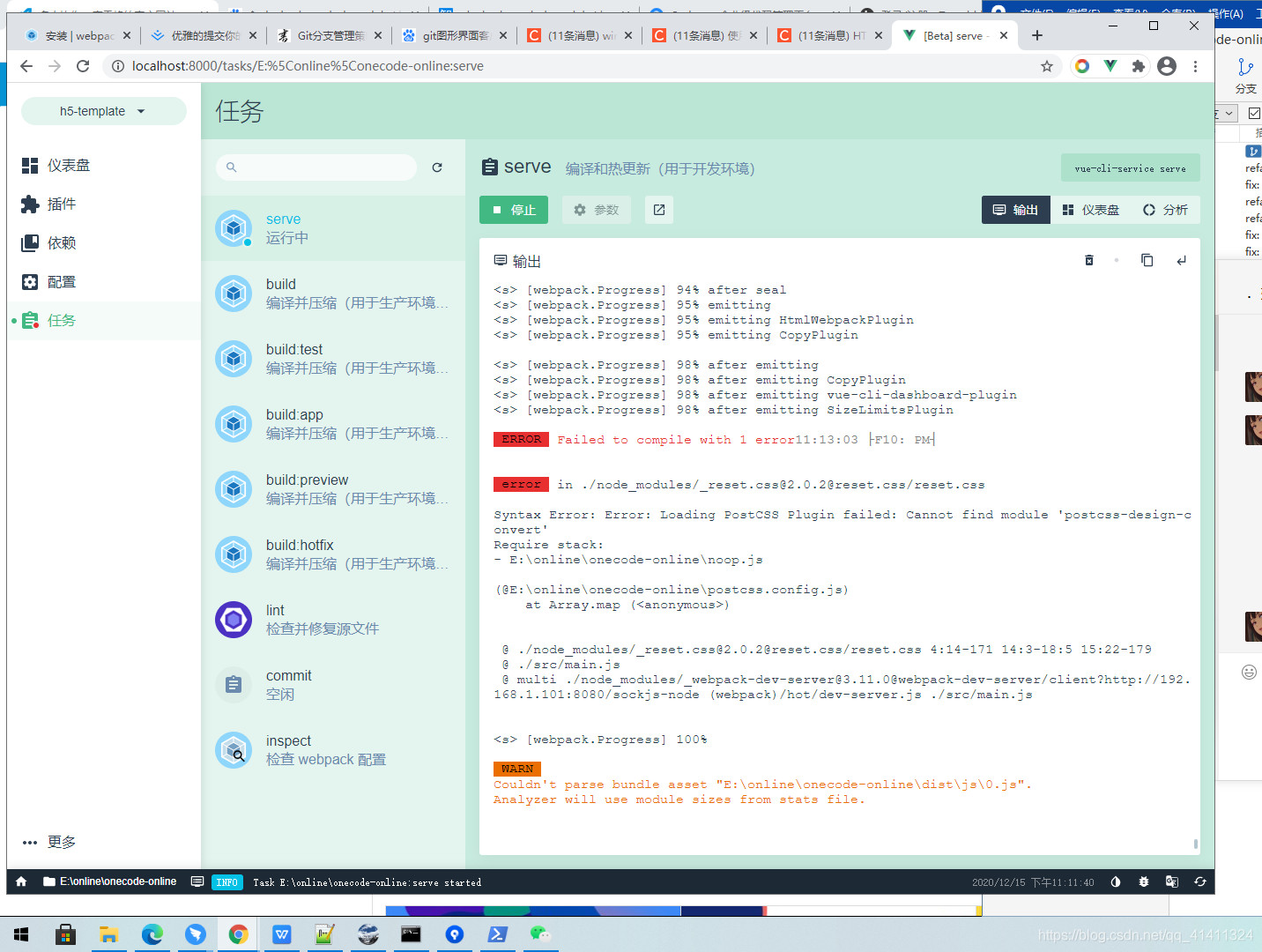Reload the browser page
The image size is (1262, 952).
click(x=83, y=66)
